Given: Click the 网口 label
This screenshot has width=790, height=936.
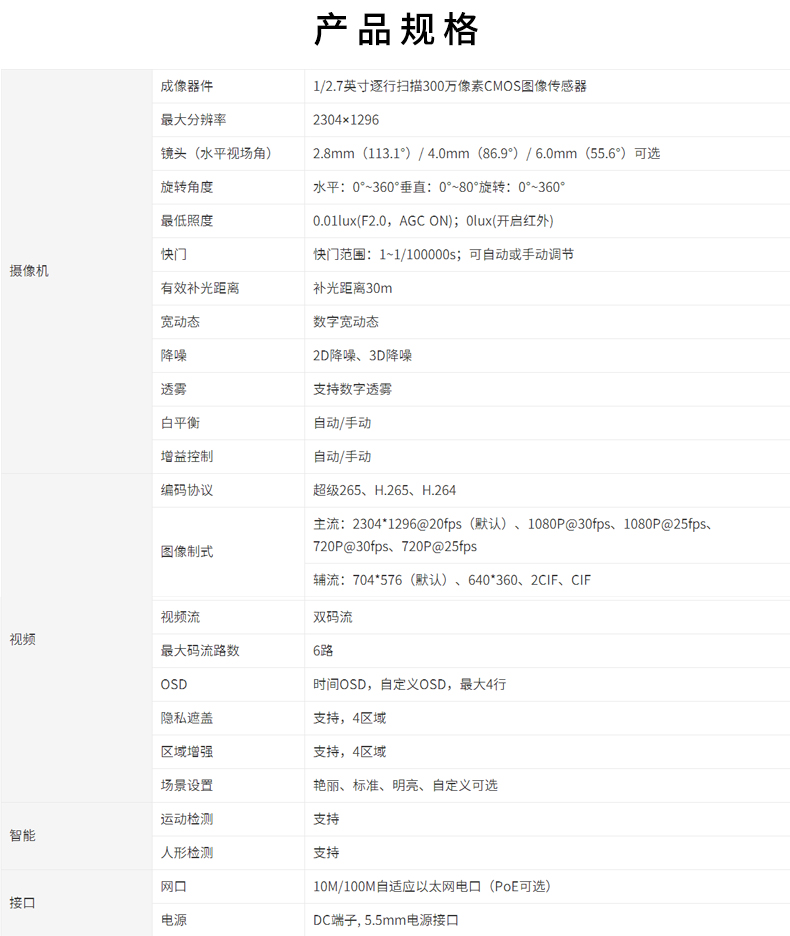Looking at the screenshot, I should 173,886.
